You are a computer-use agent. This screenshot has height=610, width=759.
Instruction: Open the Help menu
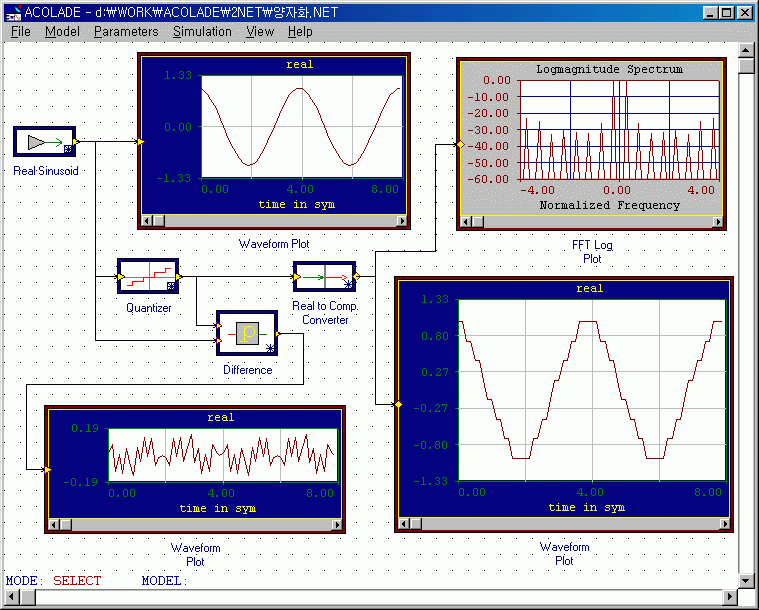pyautogui.click(x=300, y=31)
